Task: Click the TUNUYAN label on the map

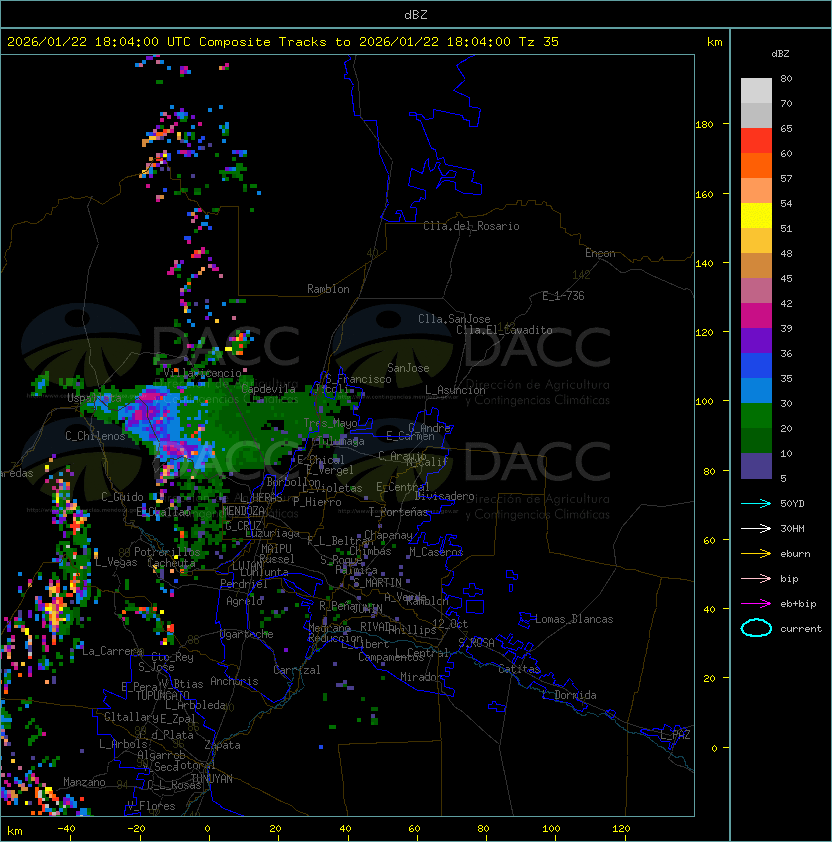Action: (212, 779)
